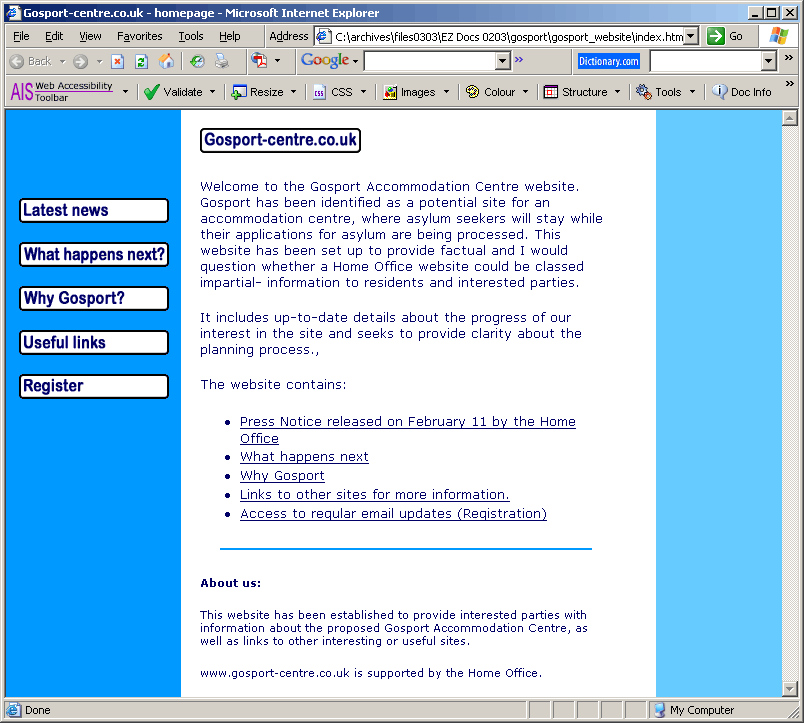
Task: Click the Print icon in toolbar
Action: [222, 62]
